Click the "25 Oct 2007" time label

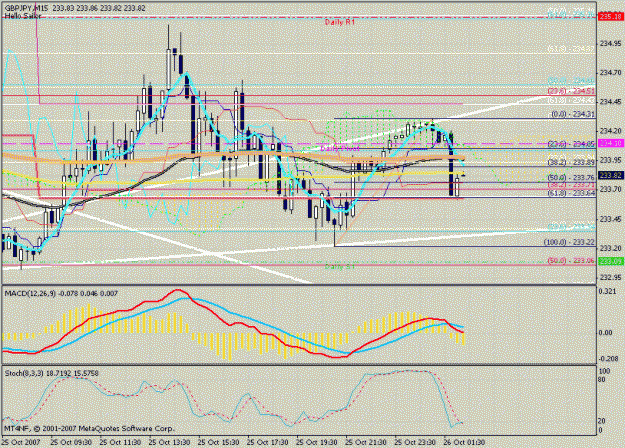(x=21, y=442)
